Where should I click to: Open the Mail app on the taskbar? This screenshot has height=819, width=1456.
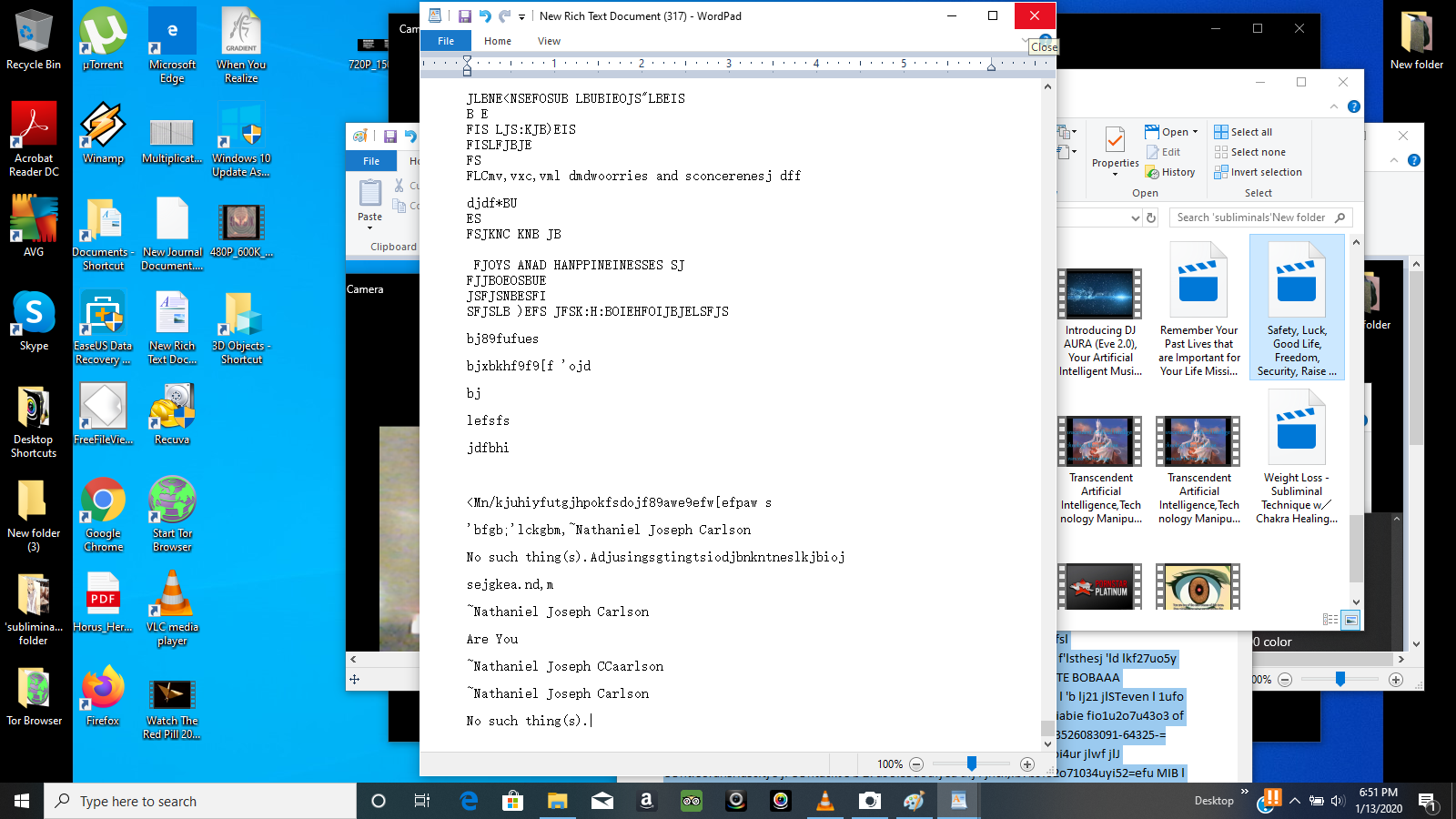pyautogui.click(x=602, y=801)
